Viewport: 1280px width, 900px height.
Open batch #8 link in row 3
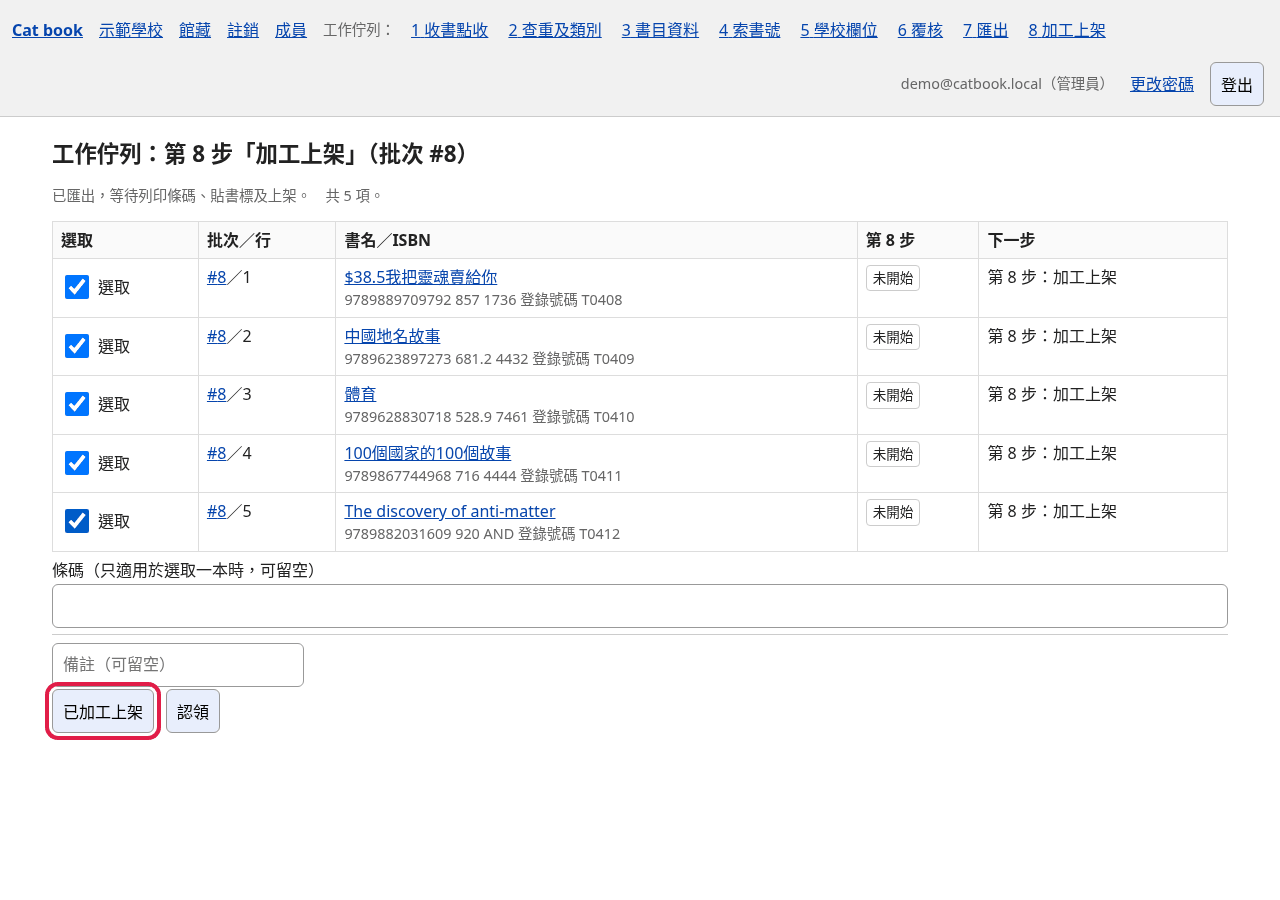[217, 394]
